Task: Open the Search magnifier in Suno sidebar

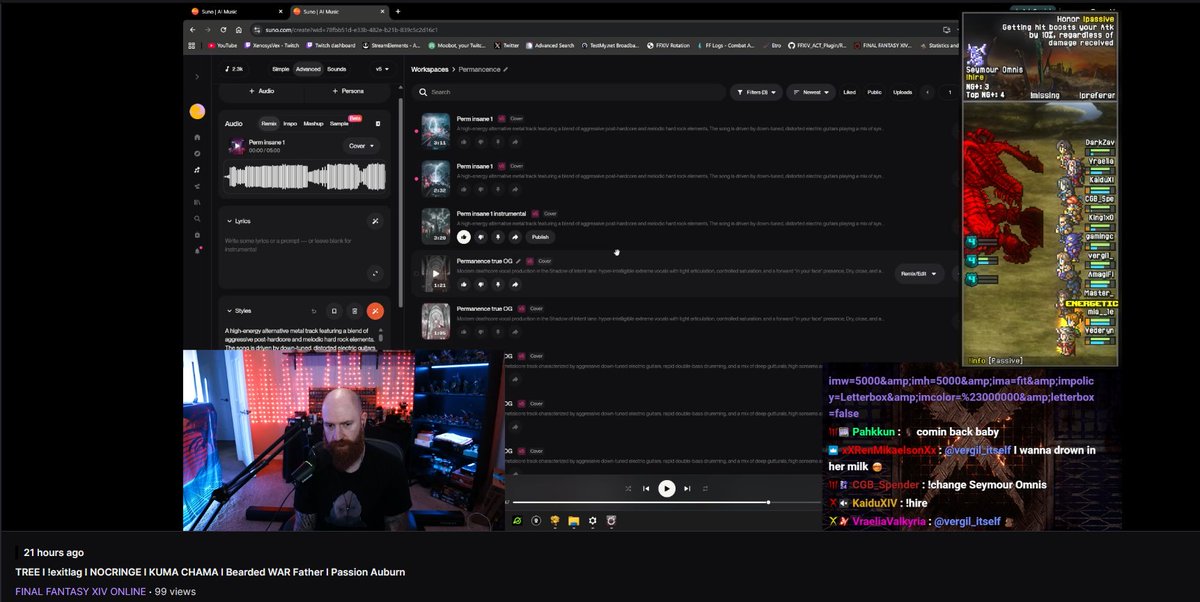Action: pyautogui.click(x=197, y=219)
